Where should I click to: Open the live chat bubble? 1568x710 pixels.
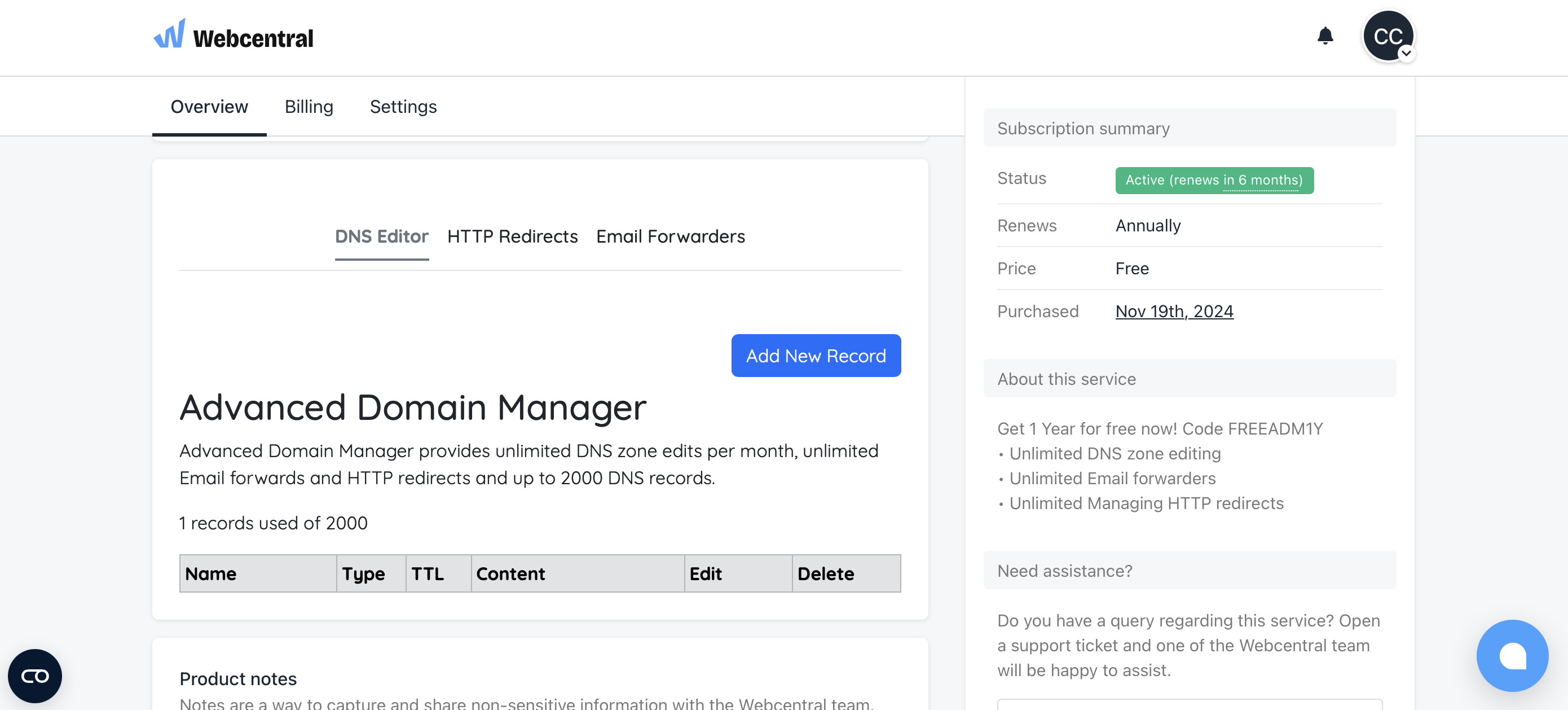point(1512,655)
